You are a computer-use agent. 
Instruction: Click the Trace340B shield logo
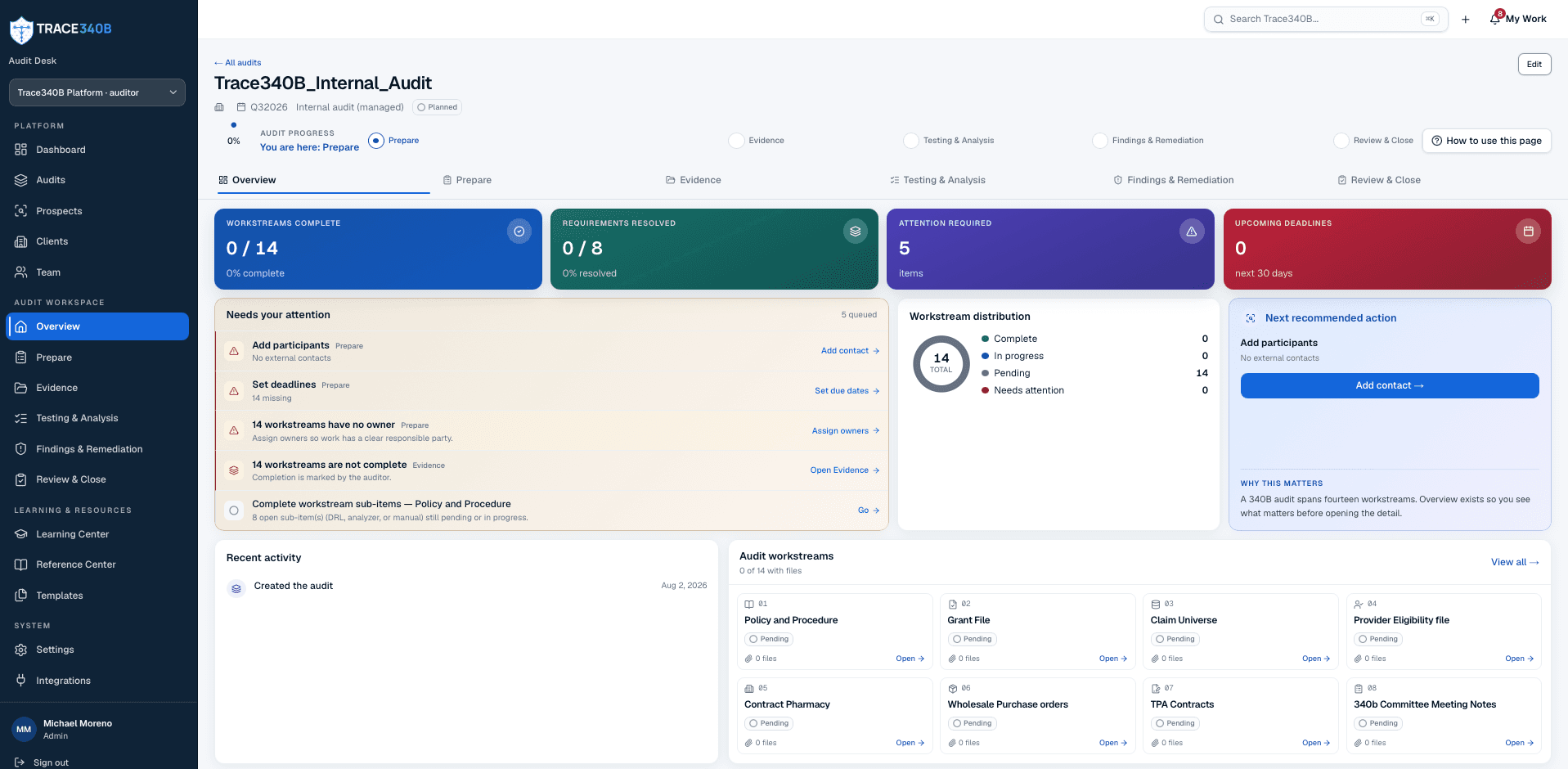click(x=21, y=30)
